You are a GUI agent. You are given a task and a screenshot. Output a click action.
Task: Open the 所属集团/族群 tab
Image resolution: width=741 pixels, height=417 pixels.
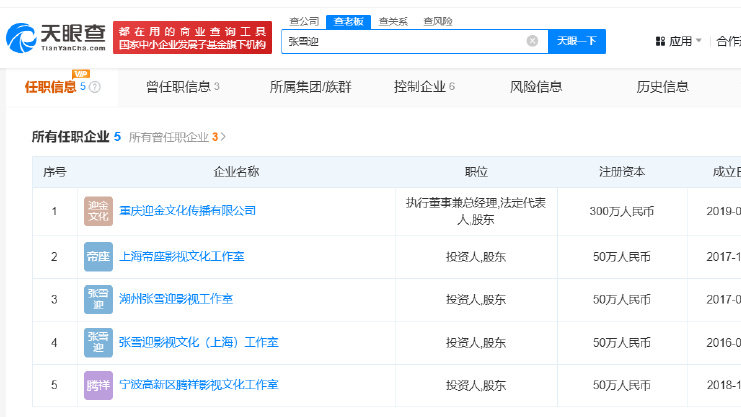tap(310, 87)
